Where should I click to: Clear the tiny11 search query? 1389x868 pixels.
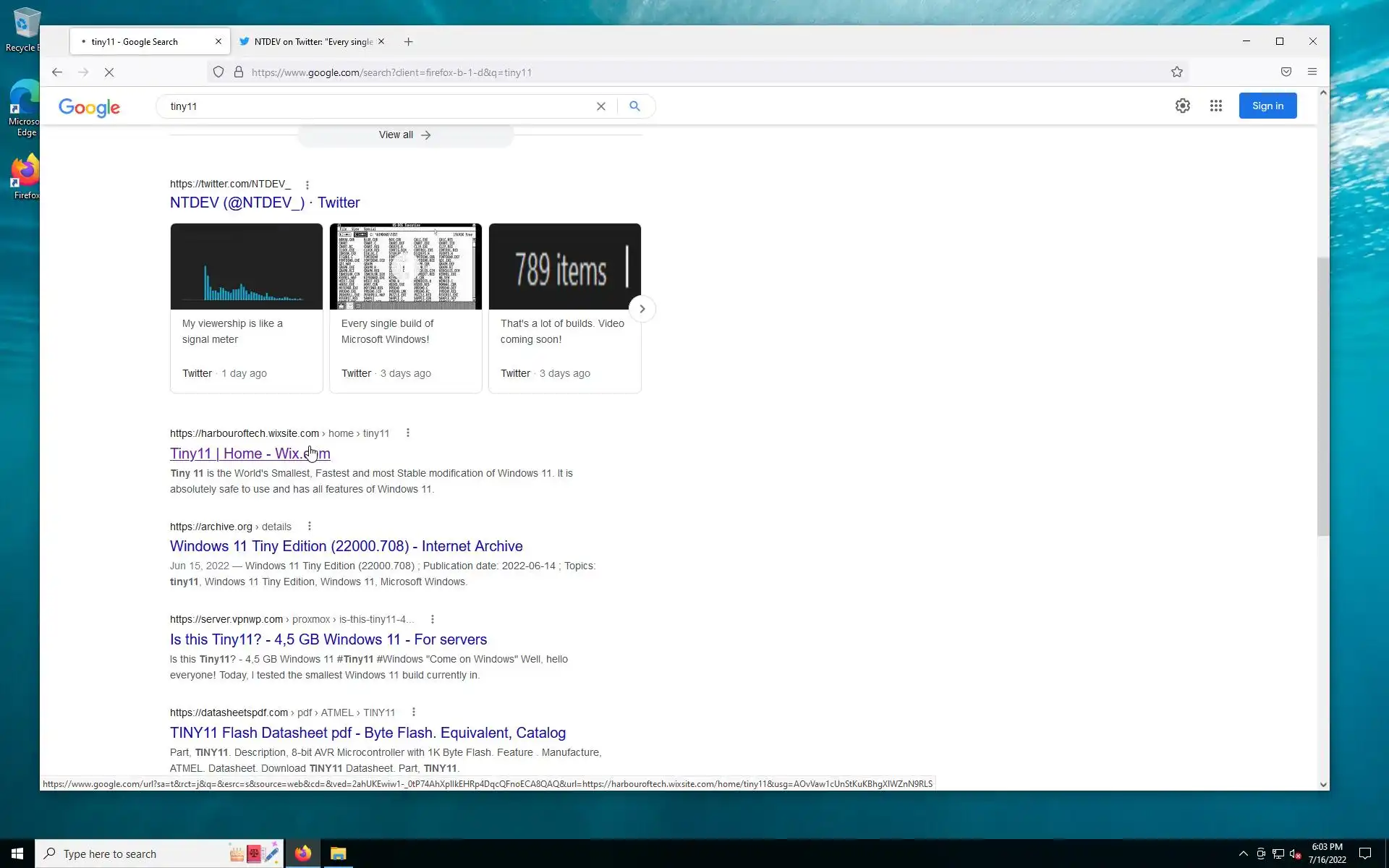600,106
